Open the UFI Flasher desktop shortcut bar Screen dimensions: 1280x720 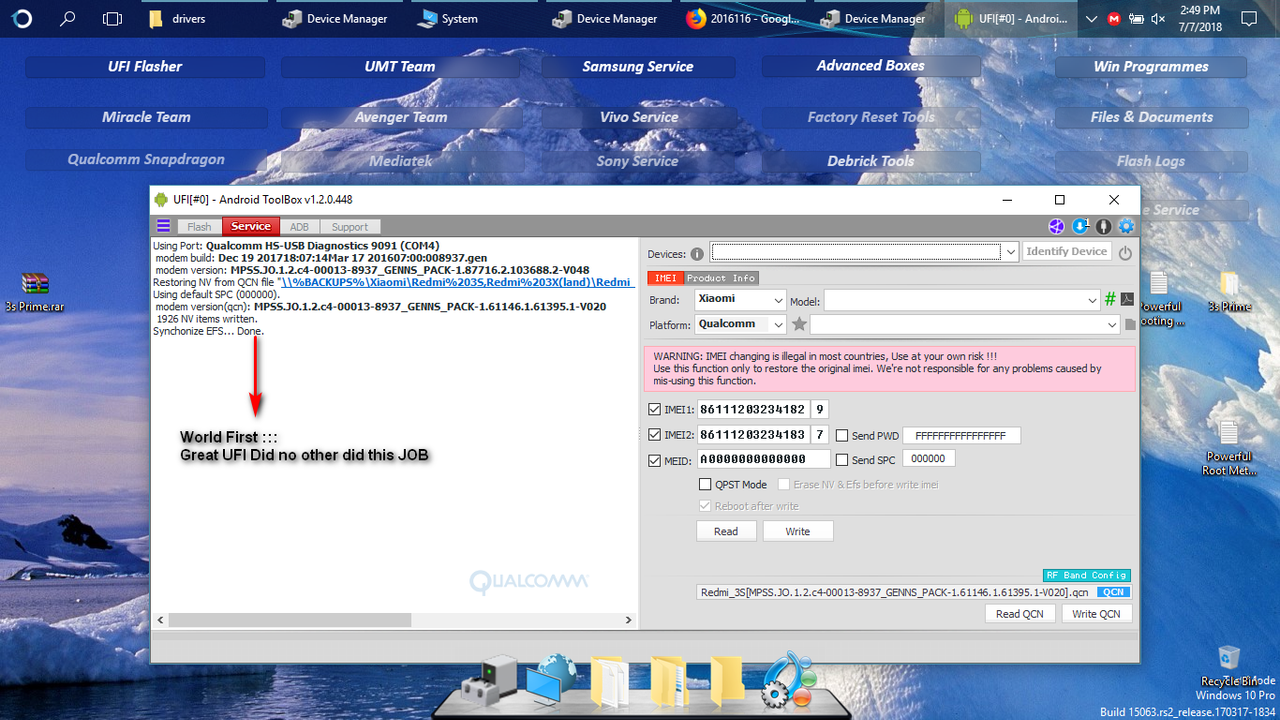(x=145, y=67)
